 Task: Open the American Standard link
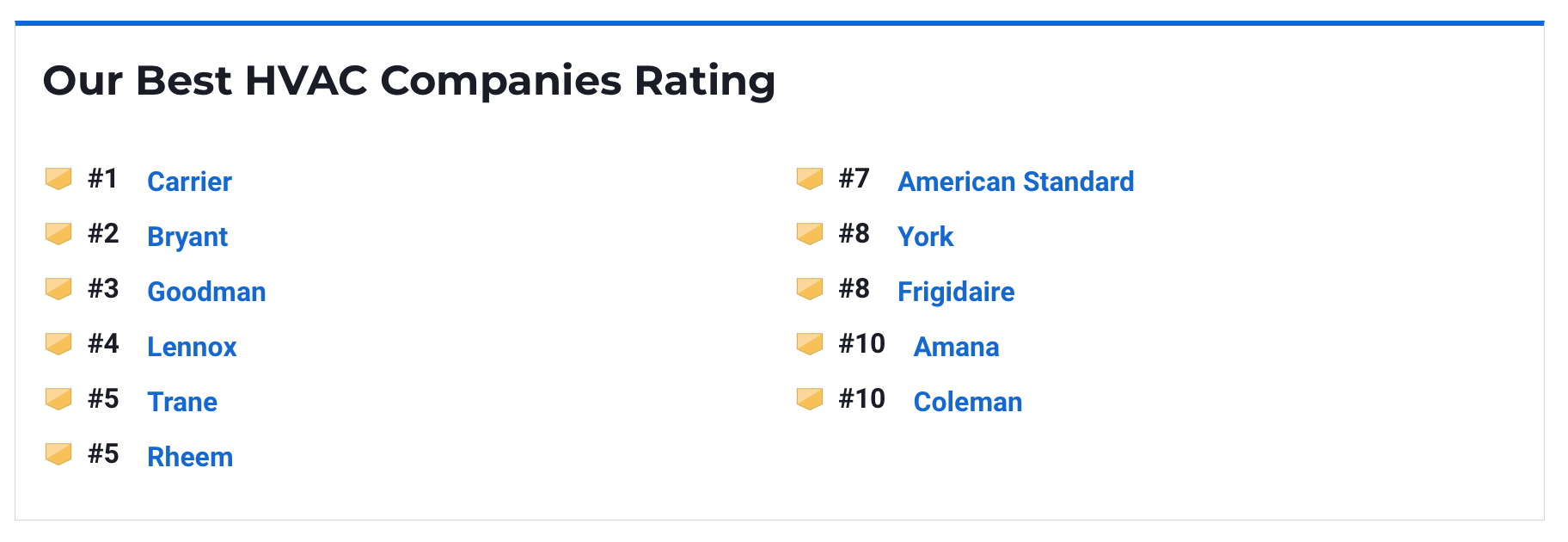point(1015,182)
